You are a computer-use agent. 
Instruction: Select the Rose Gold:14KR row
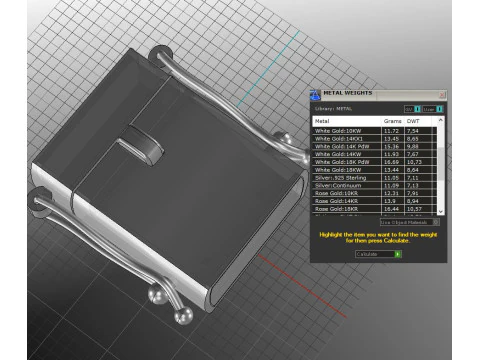[x=374, y=201]
